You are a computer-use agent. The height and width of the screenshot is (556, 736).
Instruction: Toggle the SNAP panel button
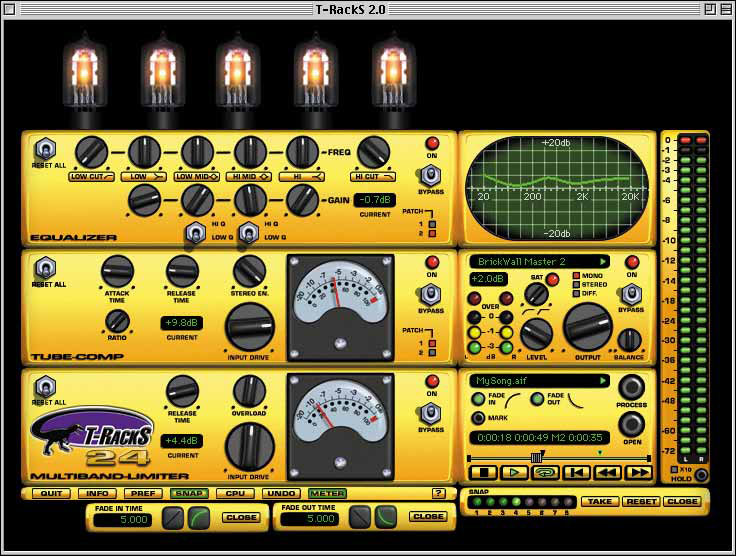[189, 494]
